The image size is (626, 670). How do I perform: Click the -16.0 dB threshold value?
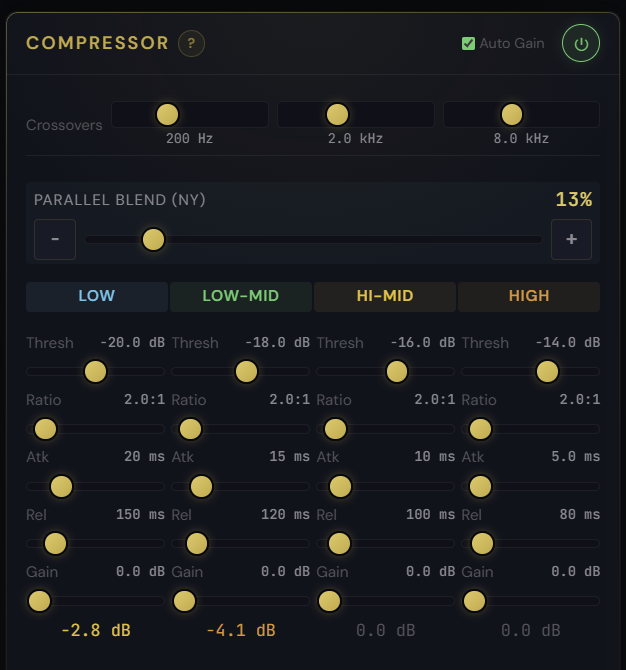click(423, 342)
